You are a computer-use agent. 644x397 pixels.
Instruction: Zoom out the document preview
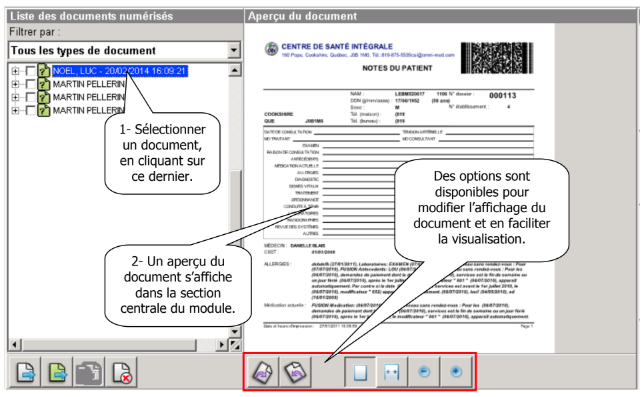(423, 372)
